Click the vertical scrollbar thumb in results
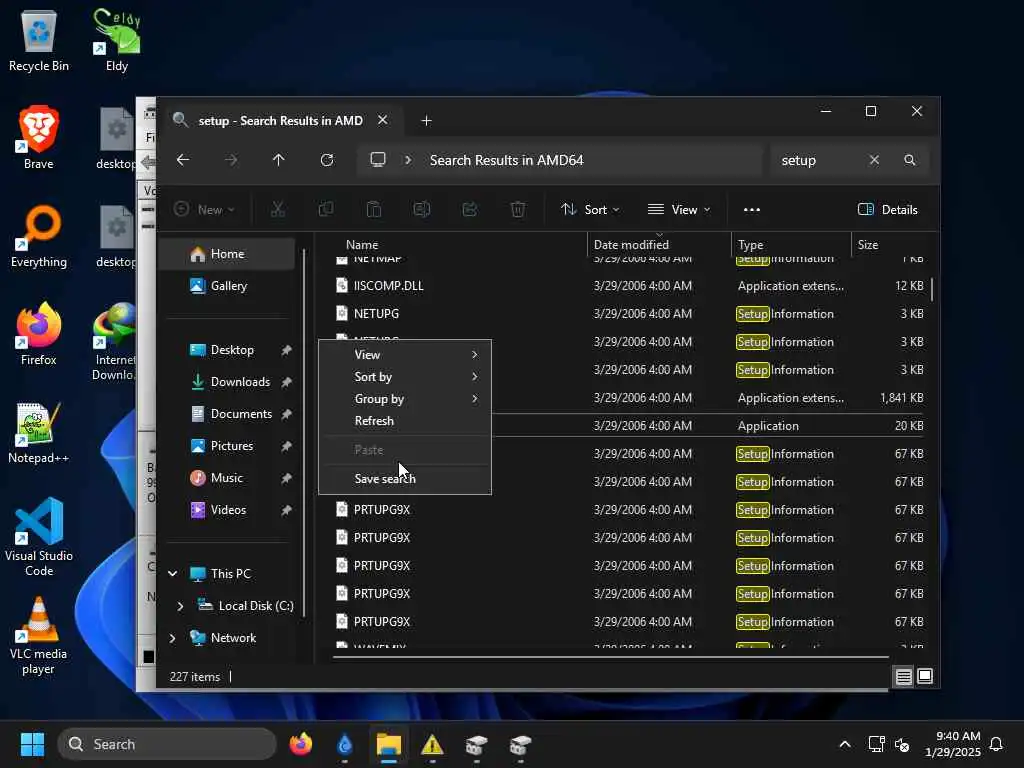The height and width of the screenshot is (768, 1024). (932, 289)
